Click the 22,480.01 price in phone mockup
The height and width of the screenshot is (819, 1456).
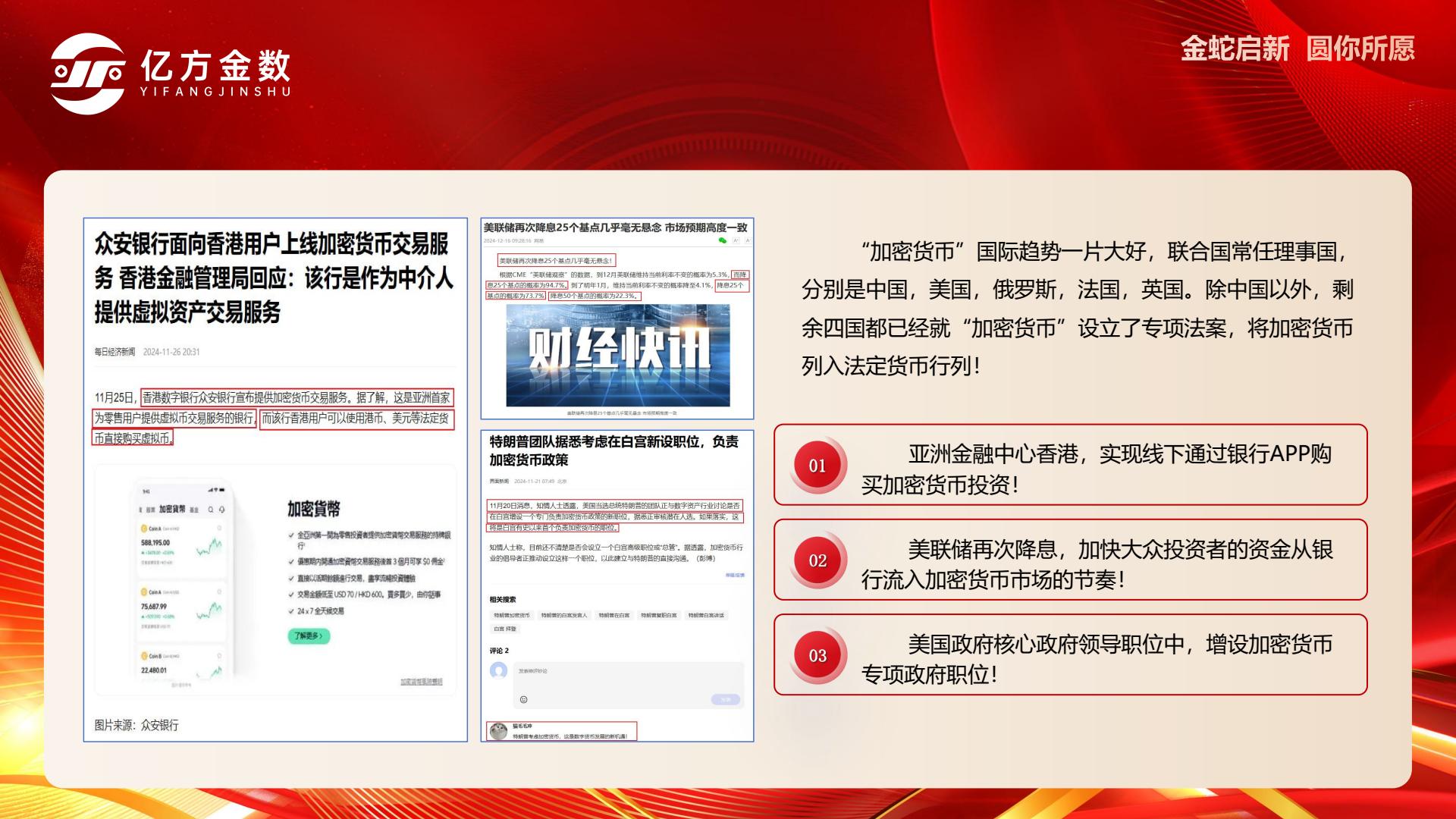154,670
